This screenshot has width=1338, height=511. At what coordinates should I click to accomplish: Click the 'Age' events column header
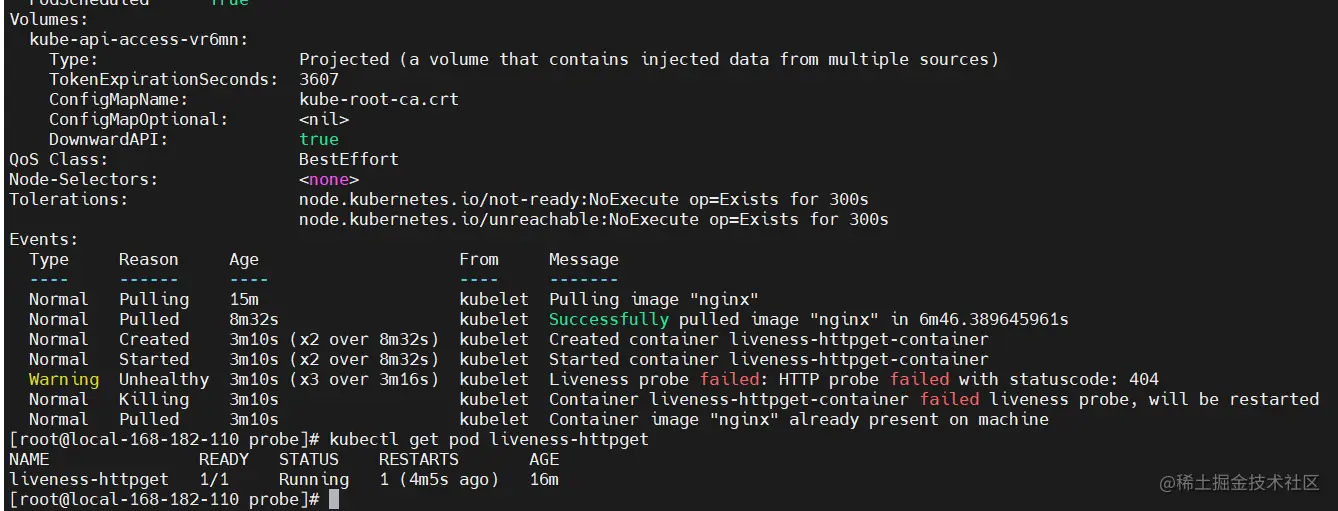244,259
